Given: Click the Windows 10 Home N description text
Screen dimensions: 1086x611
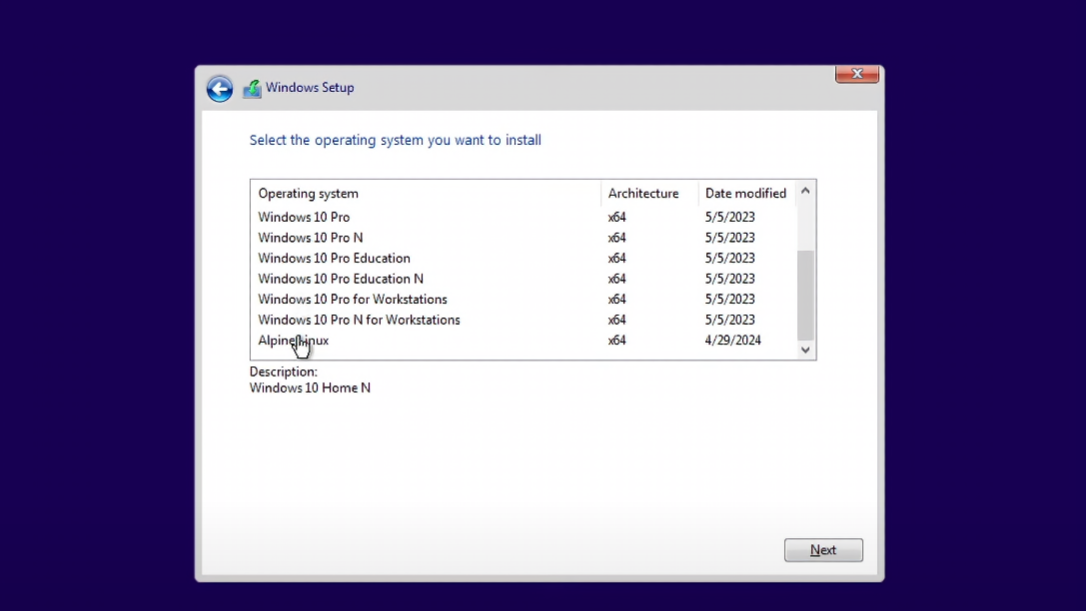Looking at the screenshot, I should tap(310, 387).
